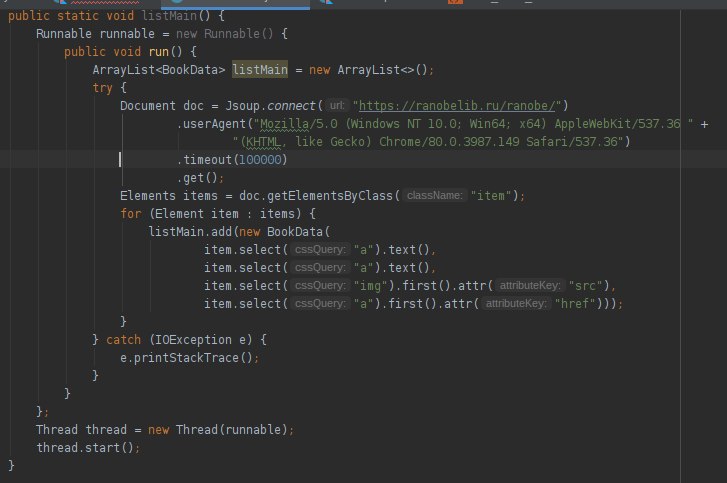
Task: Click the "href" string literal
Action: tap(574, 304)
